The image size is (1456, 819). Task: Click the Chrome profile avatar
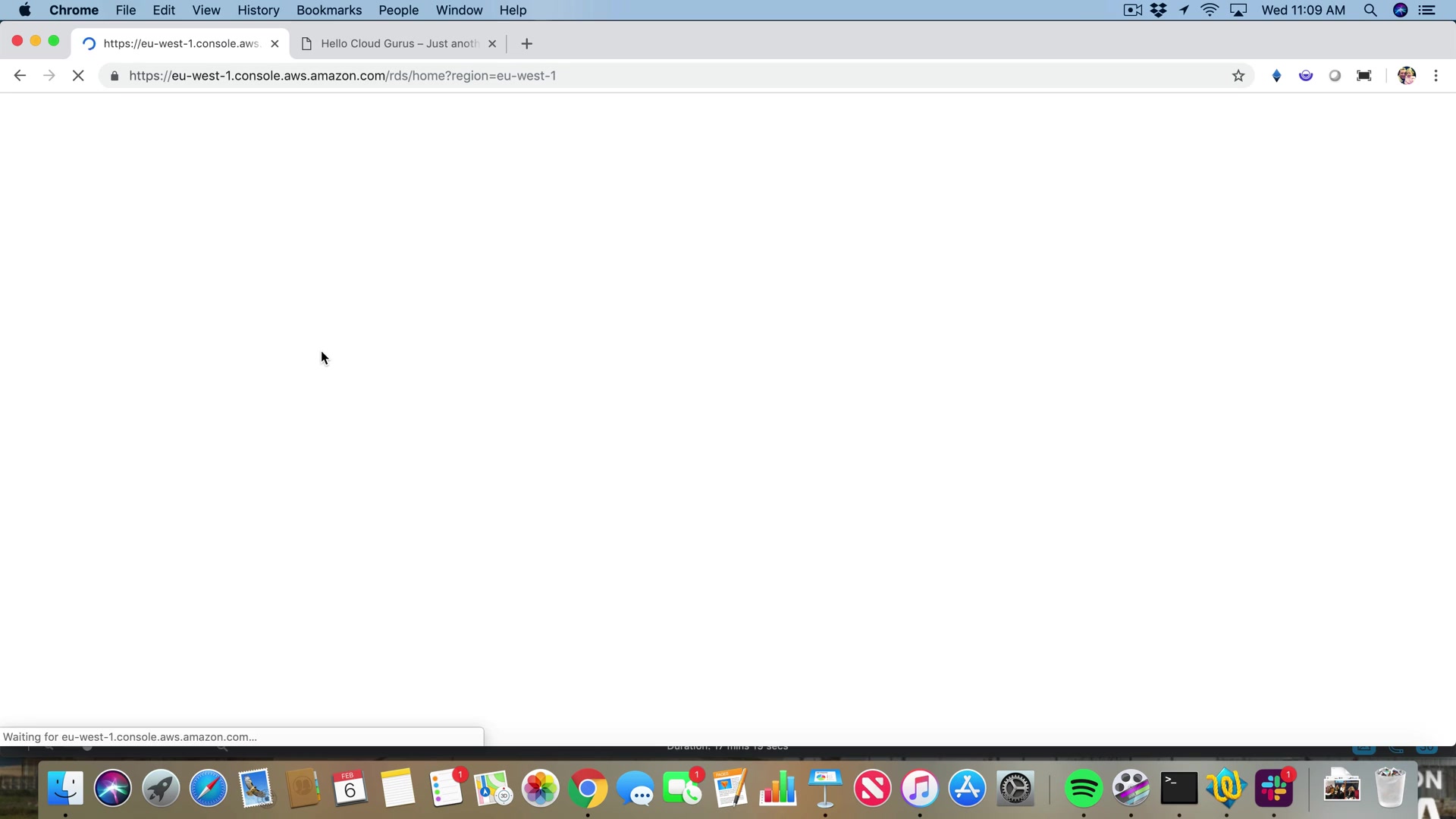click(x=1407, y=76)
